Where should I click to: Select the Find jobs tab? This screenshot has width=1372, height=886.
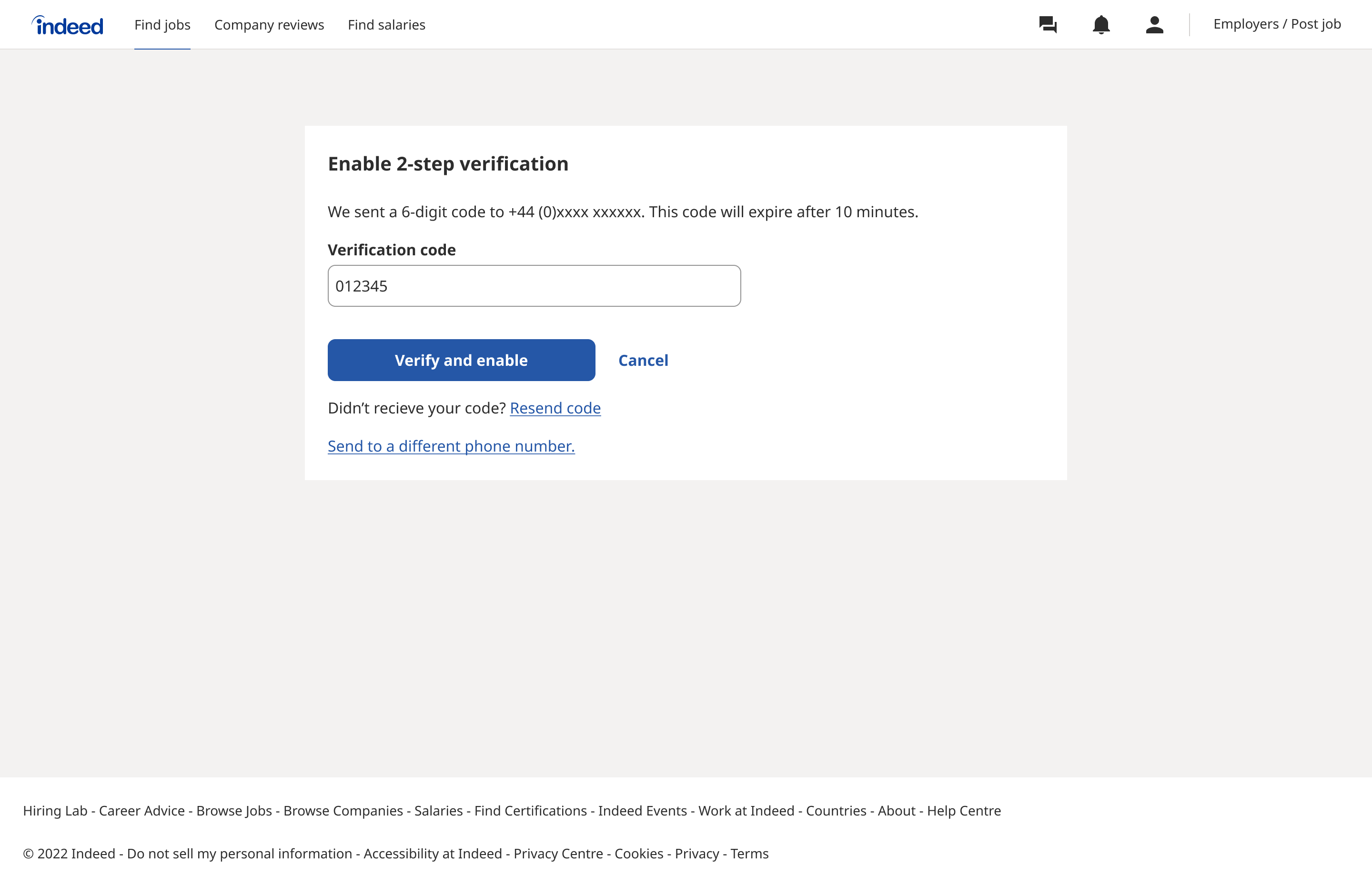click(162, 24)
